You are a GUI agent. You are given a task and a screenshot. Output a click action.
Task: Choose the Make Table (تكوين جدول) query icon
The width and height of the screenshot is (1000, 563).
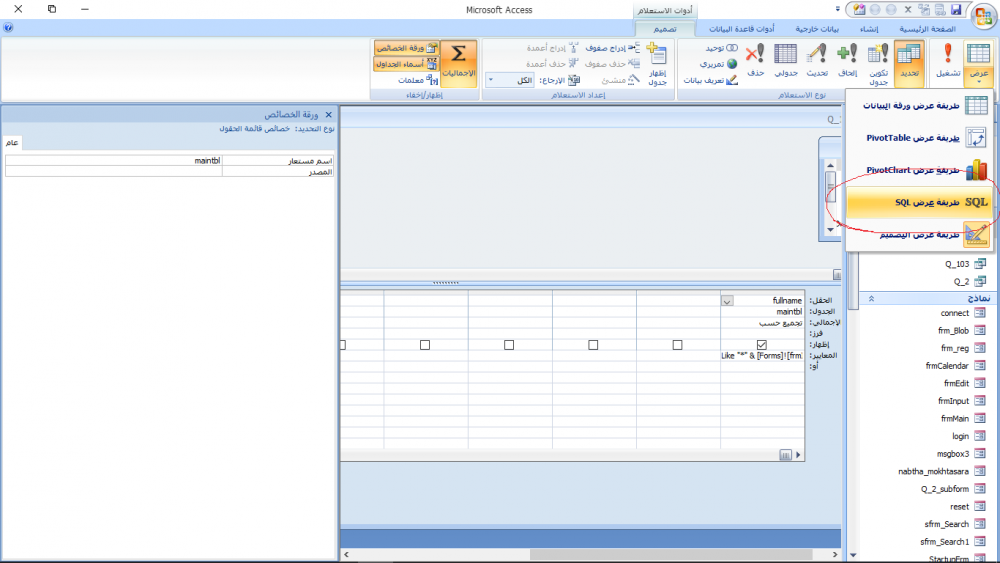pos(878,63)
